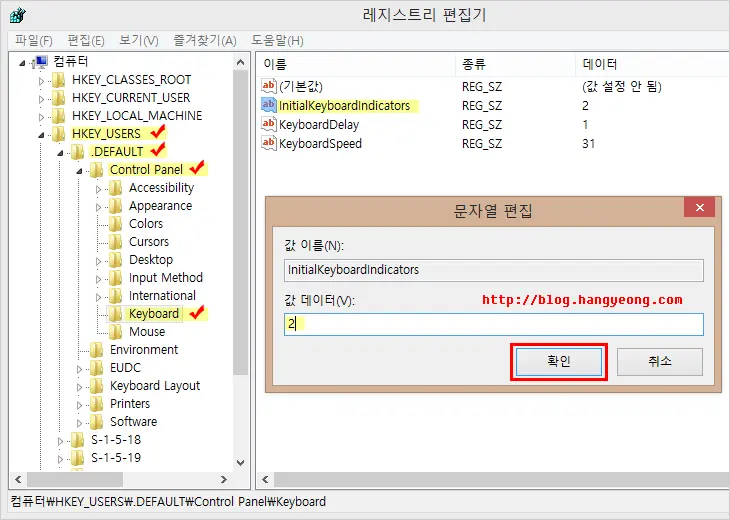Expand the Keyboard Layout node

point(79,387)
